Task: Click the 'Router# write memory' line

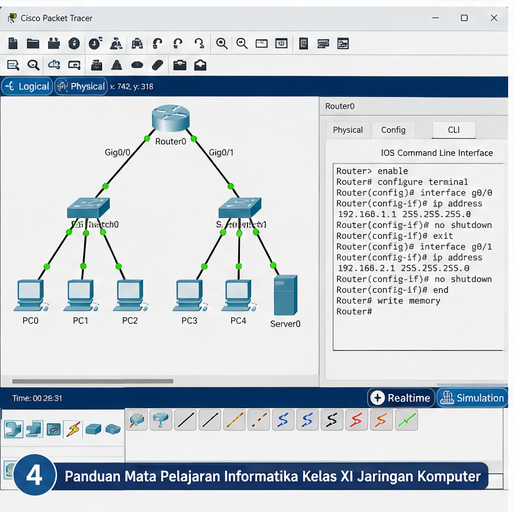Action: click(x=388, y=301)
